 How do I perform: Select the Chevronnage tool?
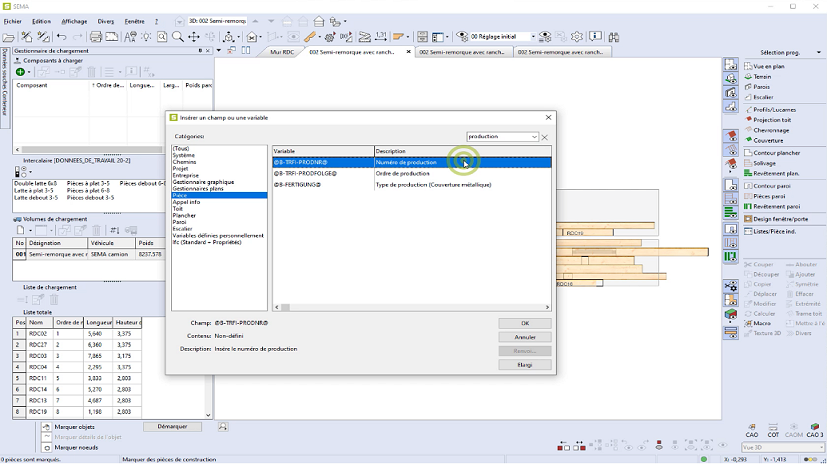[x=771, y=130]
